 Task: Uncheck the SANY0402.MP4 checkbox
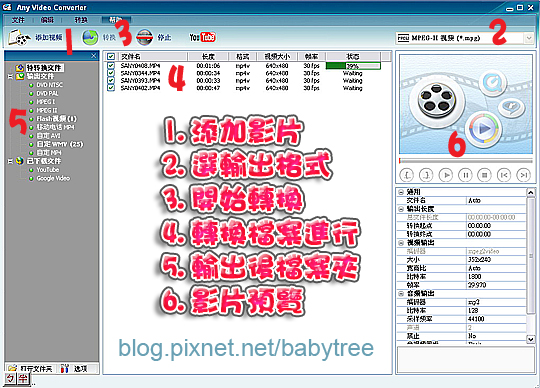click(x=111, y=88)
